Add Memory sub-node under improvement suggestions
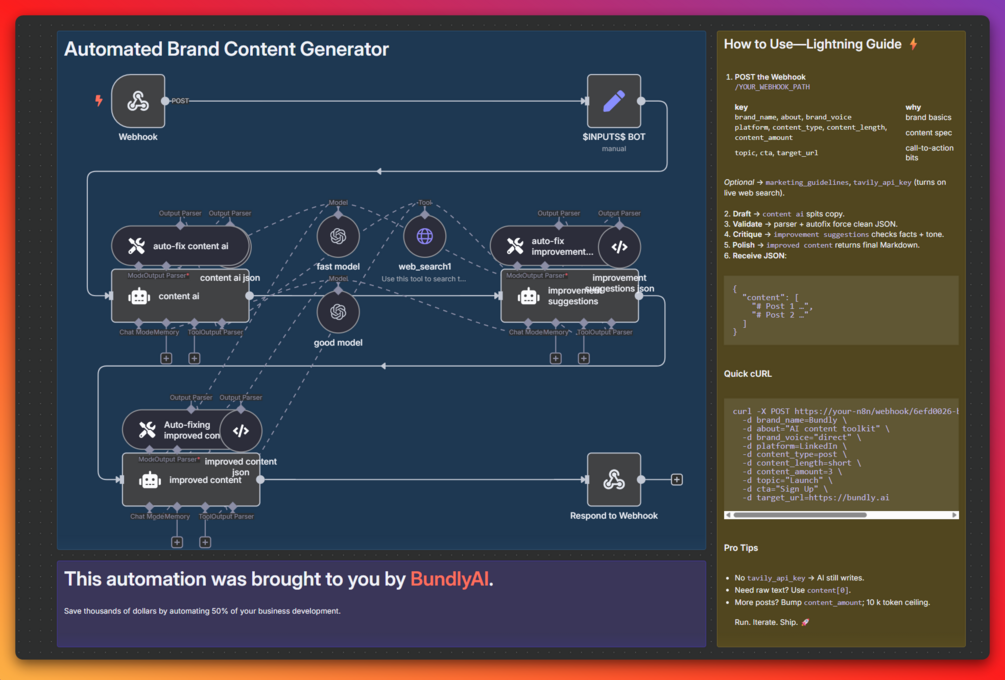This screenshot has height=680, width=1005. [x=555, y=358]
